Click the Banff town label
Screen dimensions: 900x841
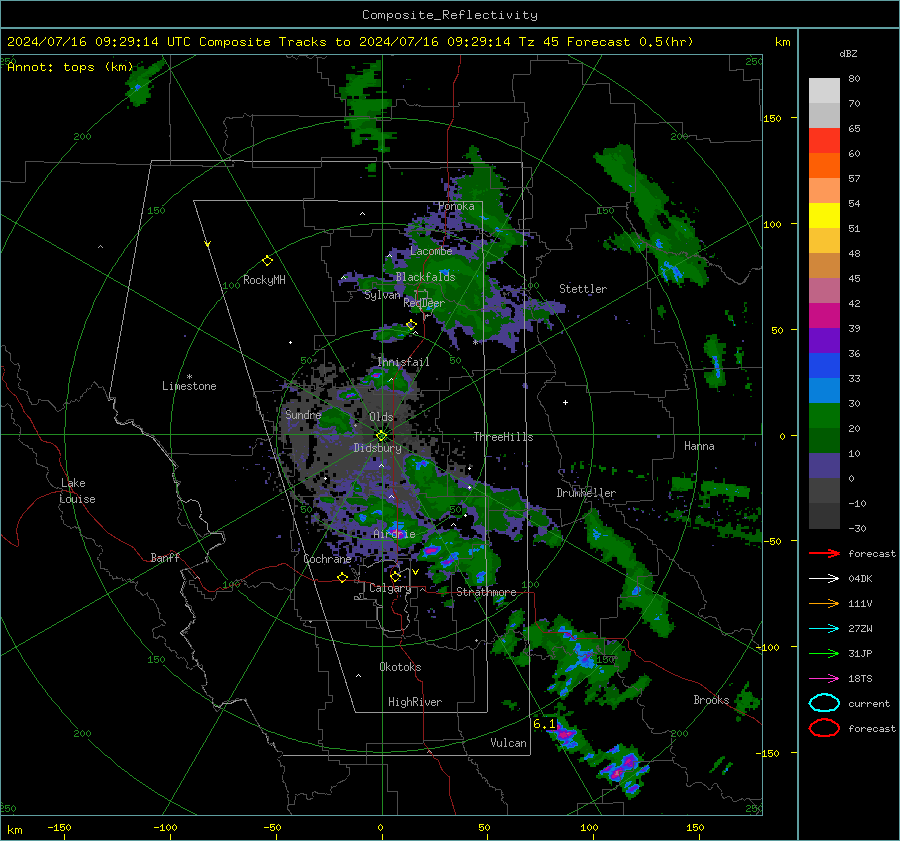click(x=165, y=557)
